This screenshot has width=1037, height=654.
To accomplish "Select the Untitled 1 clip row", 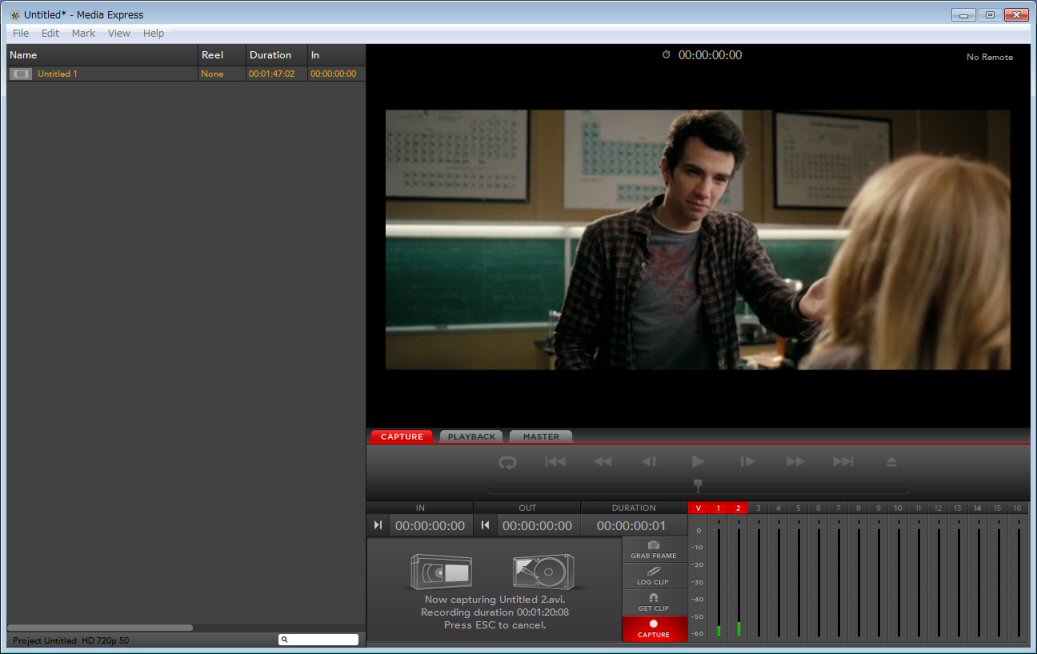I will click(186, 74).
